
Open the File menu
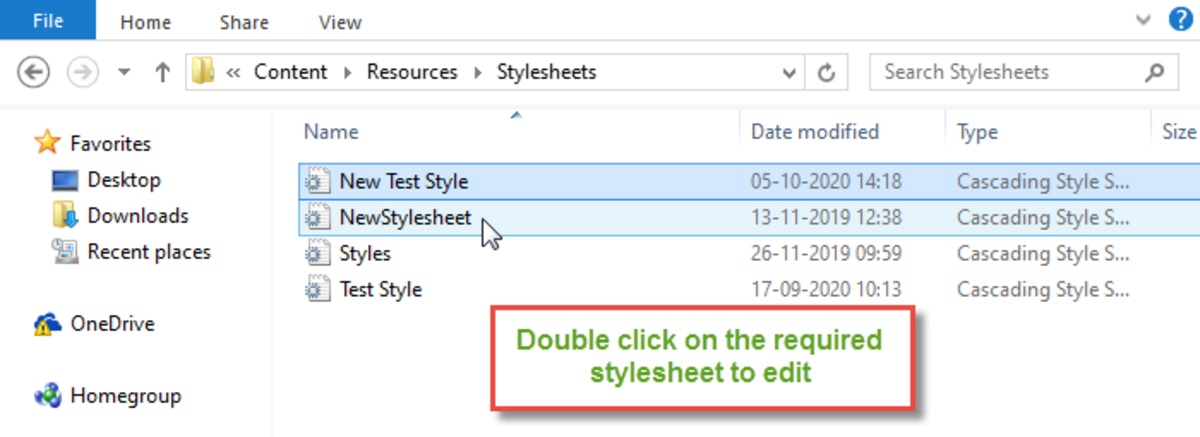click(x=48, y=20)
